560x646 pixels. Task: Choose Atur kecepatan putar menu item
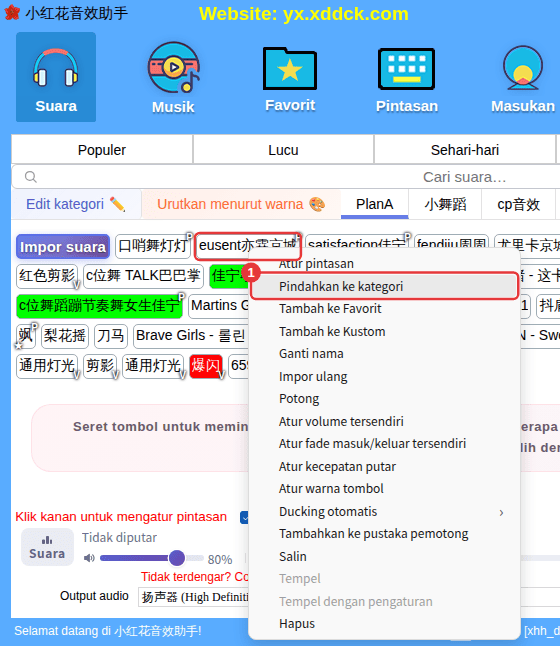[x=384, y=466]
